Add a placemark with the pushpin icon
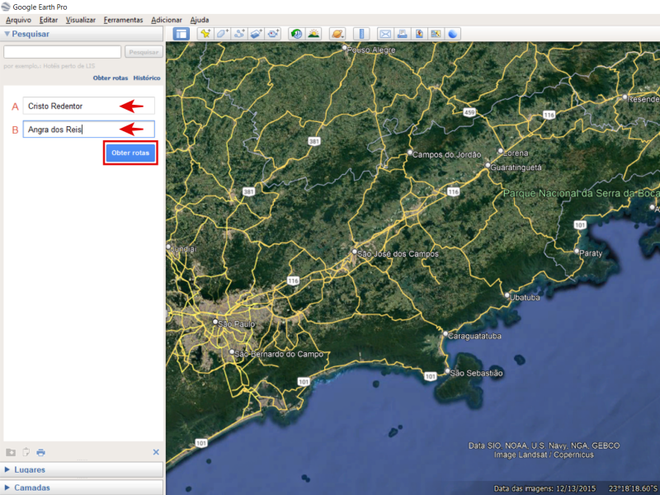 point(205,34)
